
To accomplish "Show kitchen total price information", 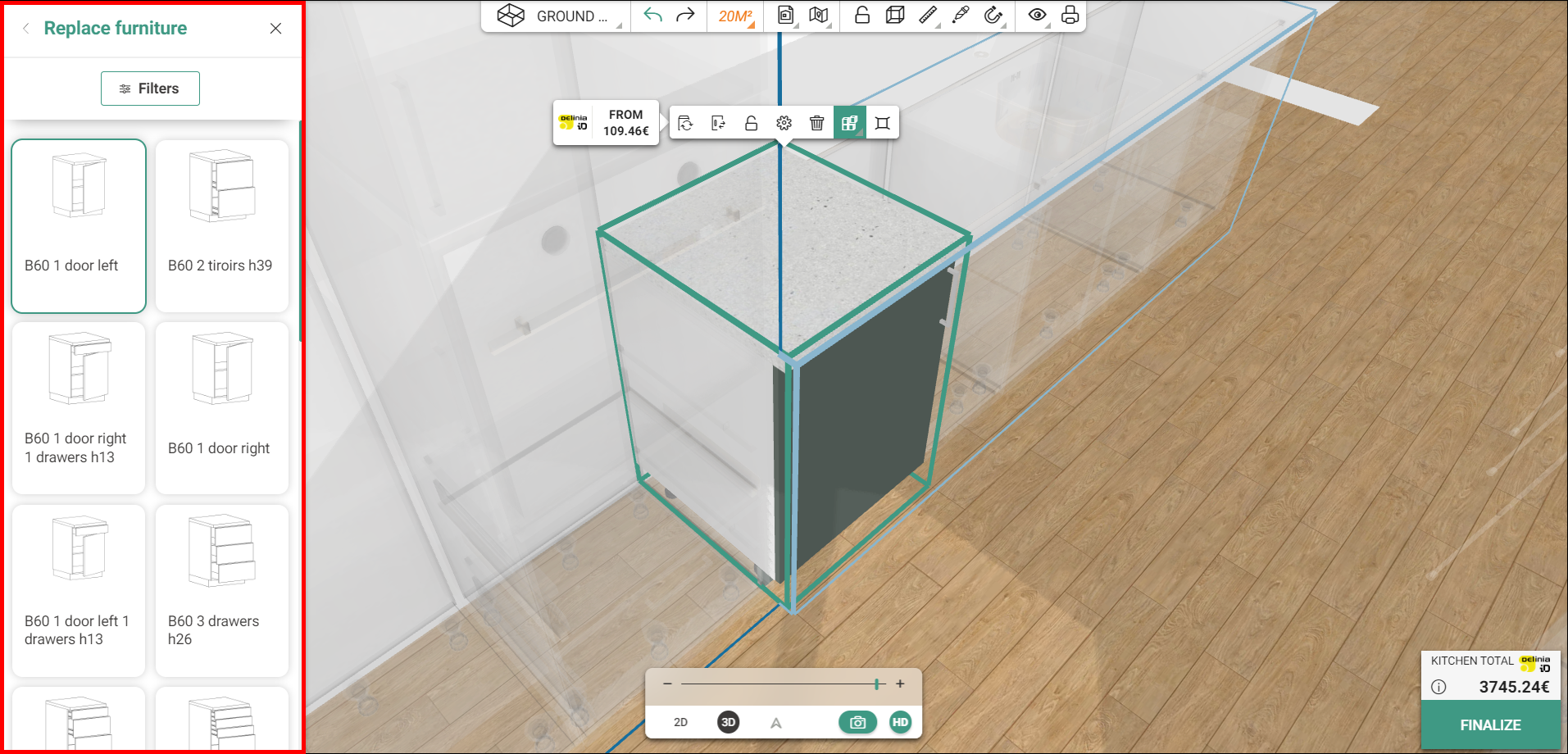I will tap(1438, 687).
